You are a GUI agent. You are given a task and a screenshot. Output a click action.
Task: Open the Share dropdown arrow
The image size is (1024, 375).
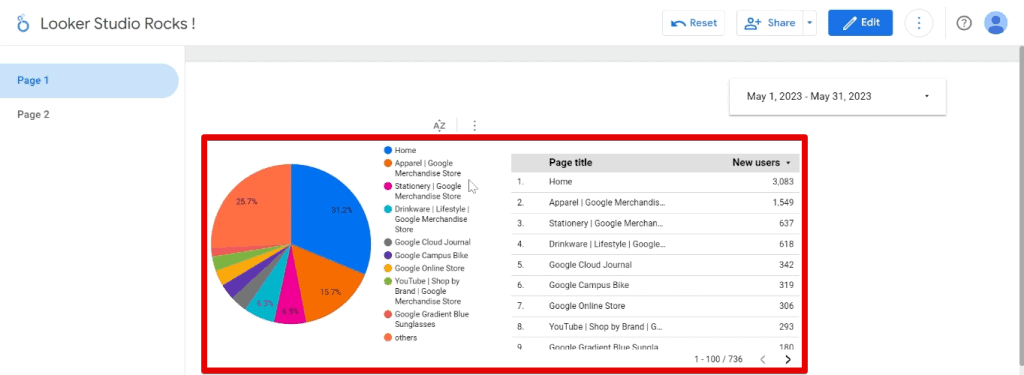tap(810, 23)
